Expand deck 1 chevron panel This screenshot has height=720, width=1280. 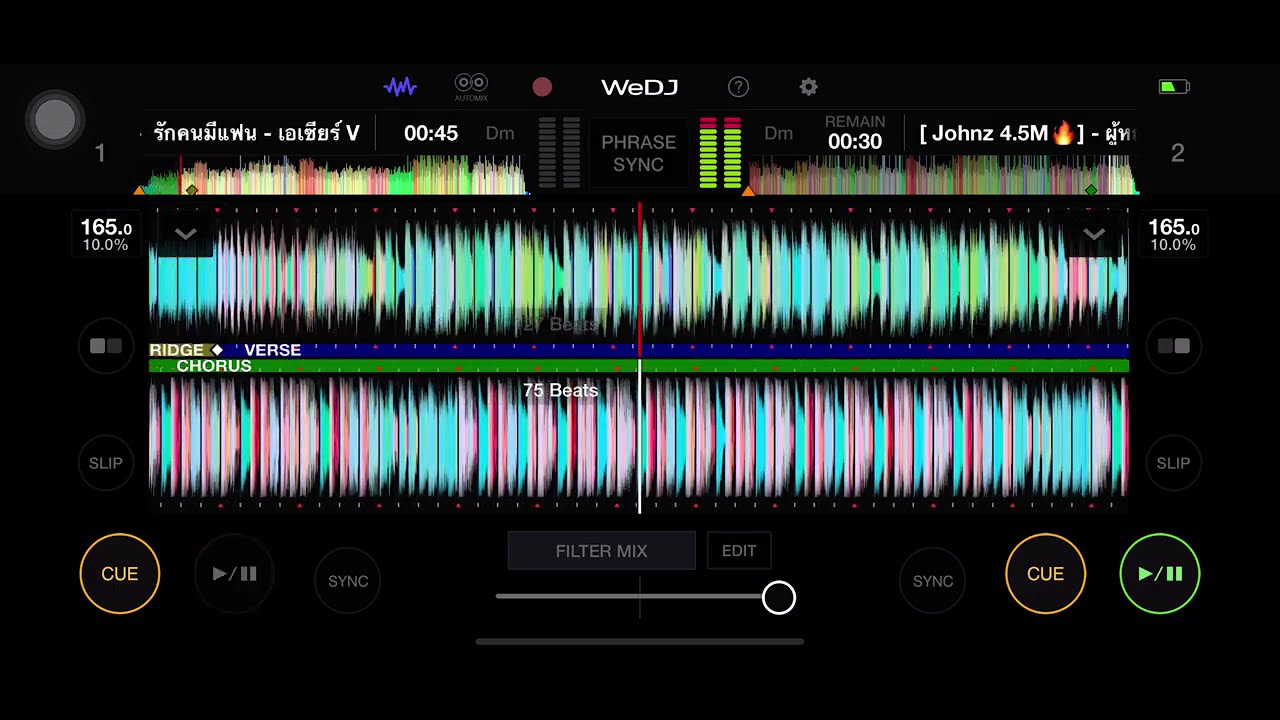pyautogui.click(x=186, y=235)
